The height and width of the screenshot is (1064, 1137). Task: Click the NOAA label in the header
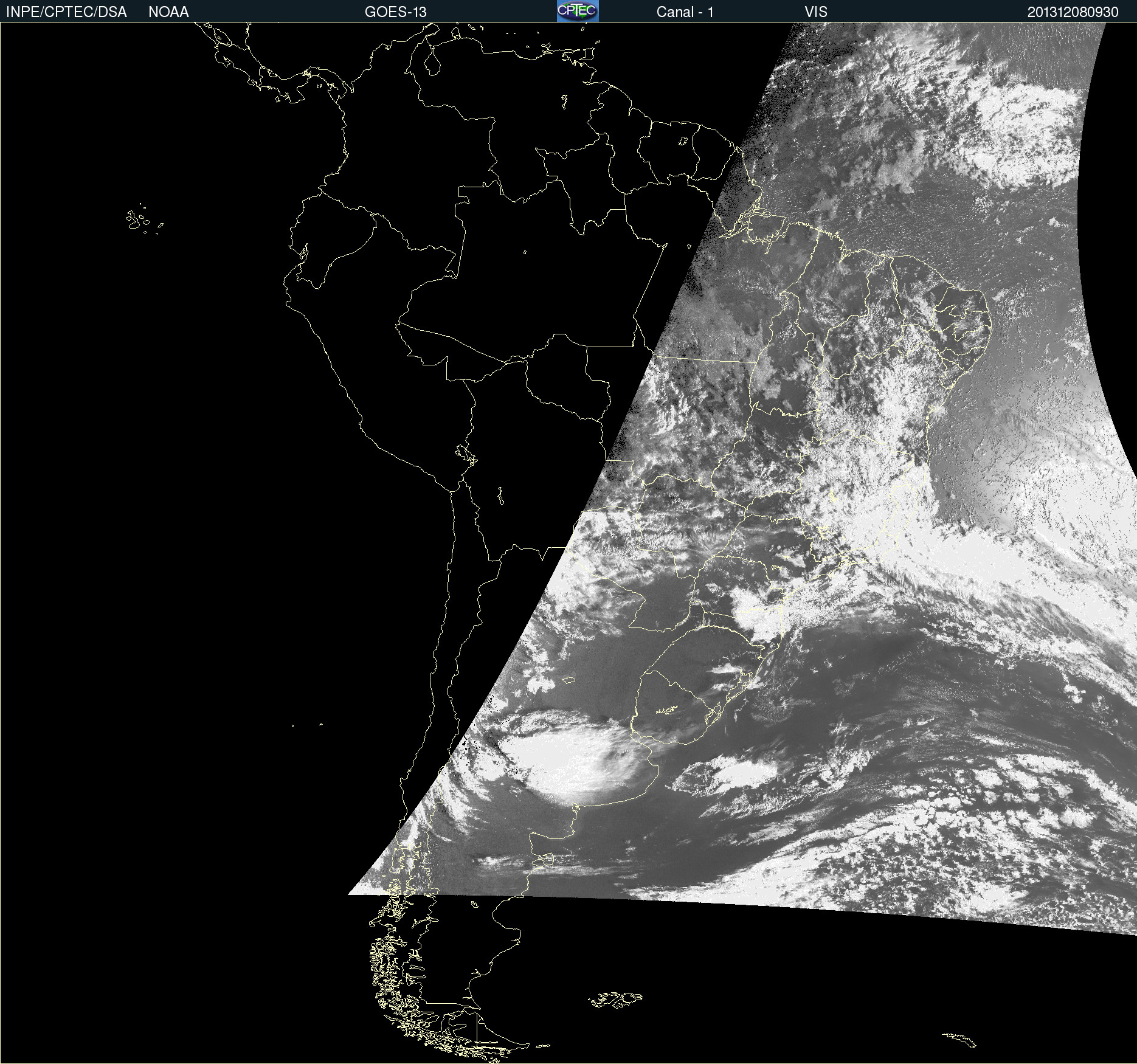point(168,12)
